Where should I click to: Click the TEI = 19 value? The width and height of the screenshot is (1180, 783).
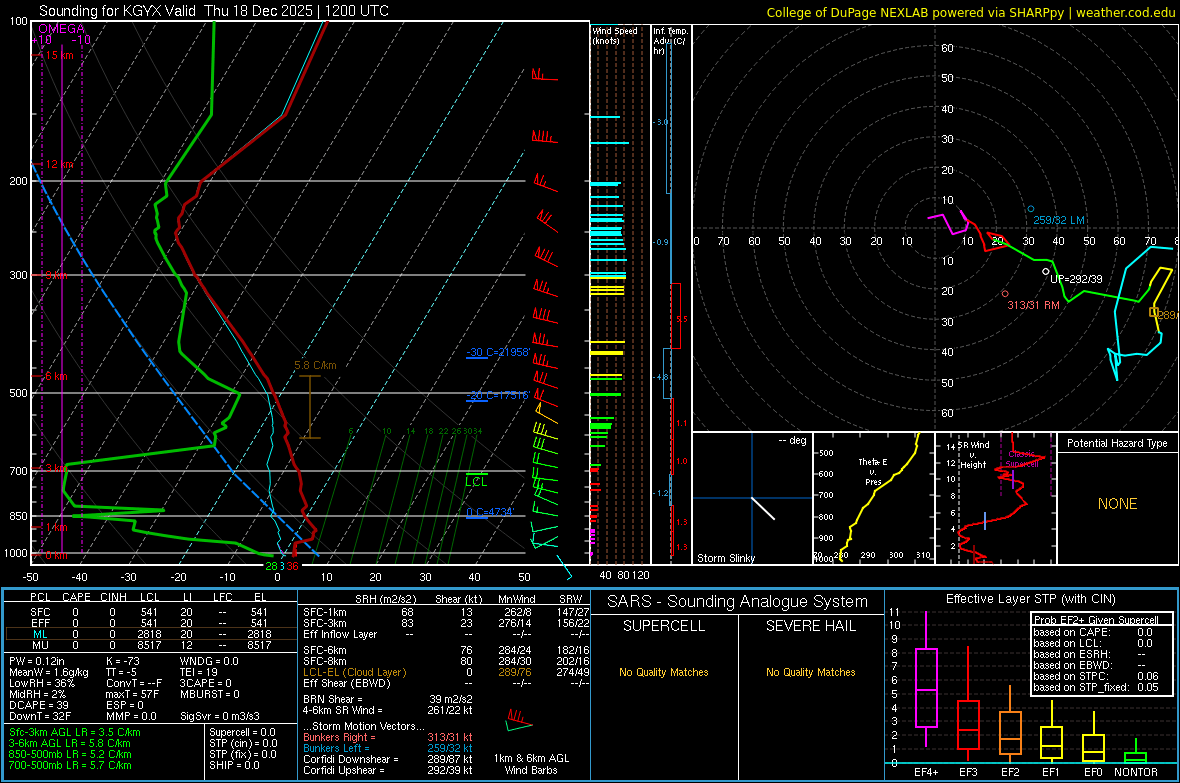(x=199, y=672)
